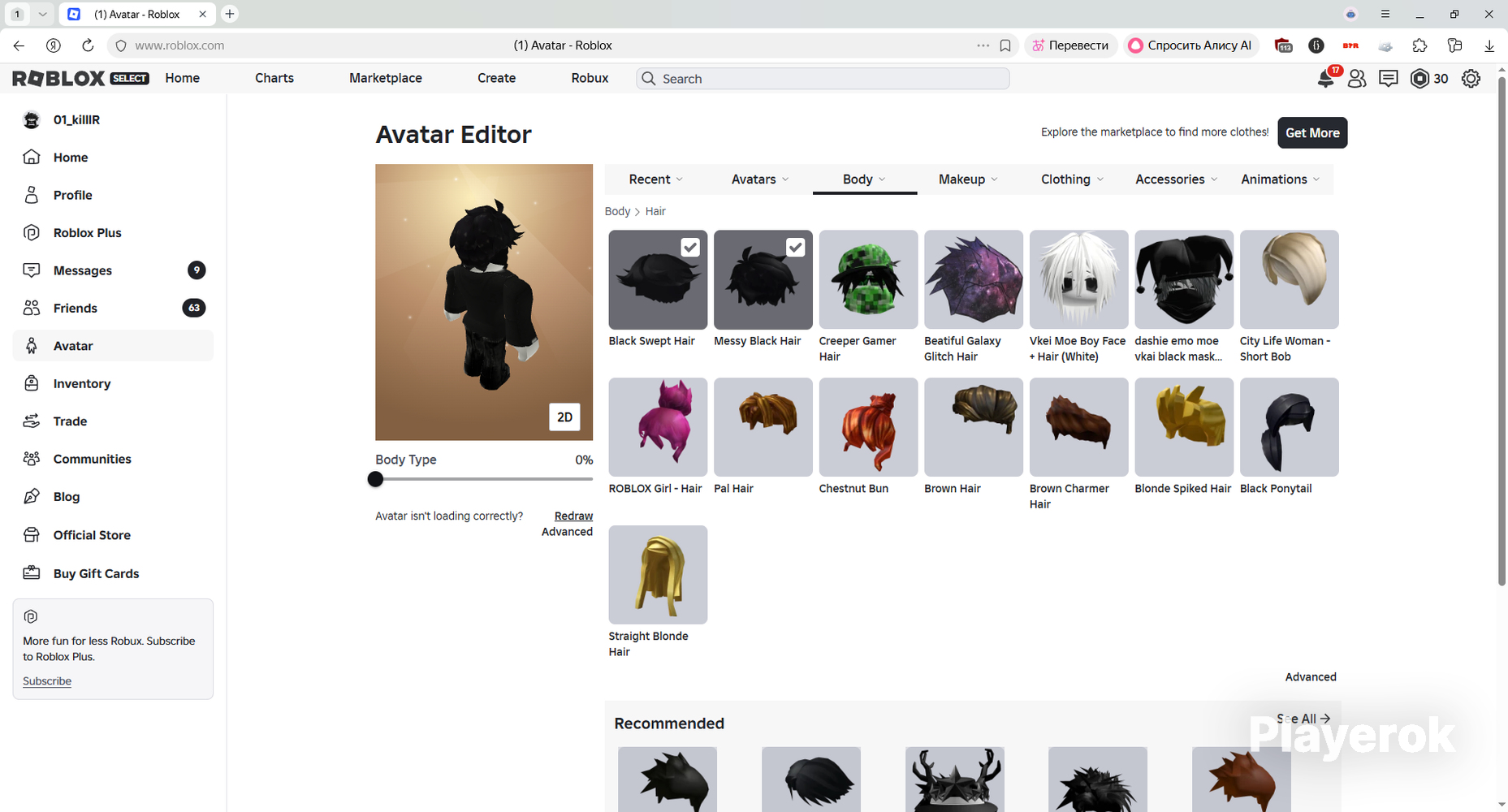Open the friends icon in Roblox header
1508x812 pixels.
click(x=1357, y=78)
